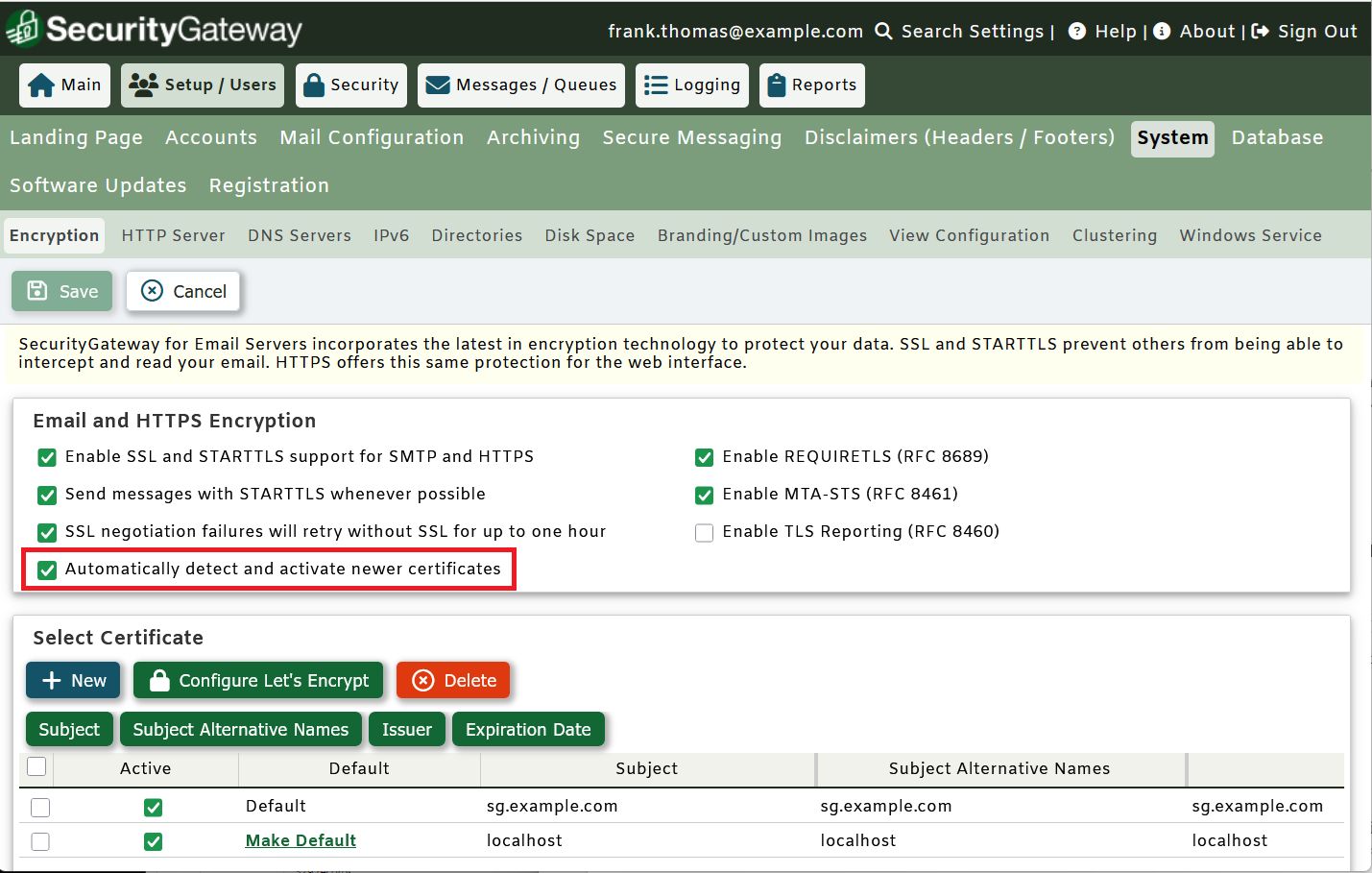The width and height of the screenshot is (1372, 873).
Task: Check the select-all header checkbox
Action: [36, 766]
